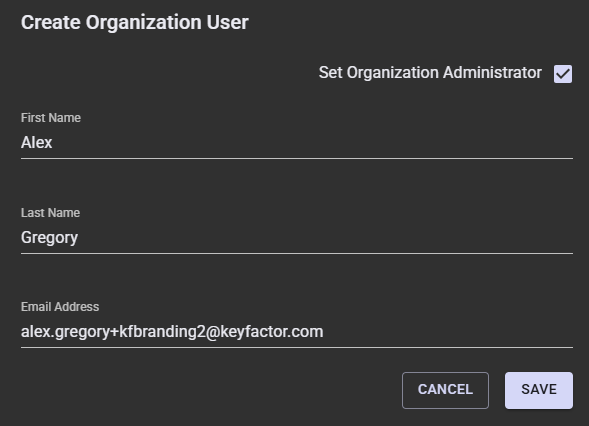Cancel creating the organization user
The height and width of the screenshot is (426, 589).
[x=445, y=390]
